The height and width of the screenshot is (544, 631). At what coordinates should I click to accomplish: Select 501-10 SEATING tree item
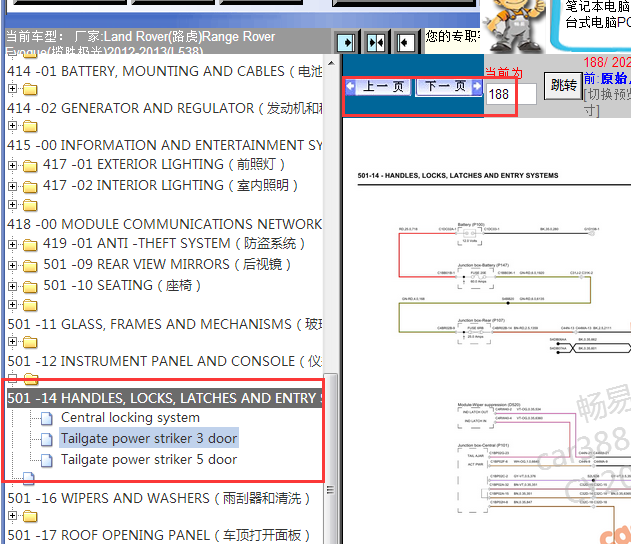(x=122, y=285)
